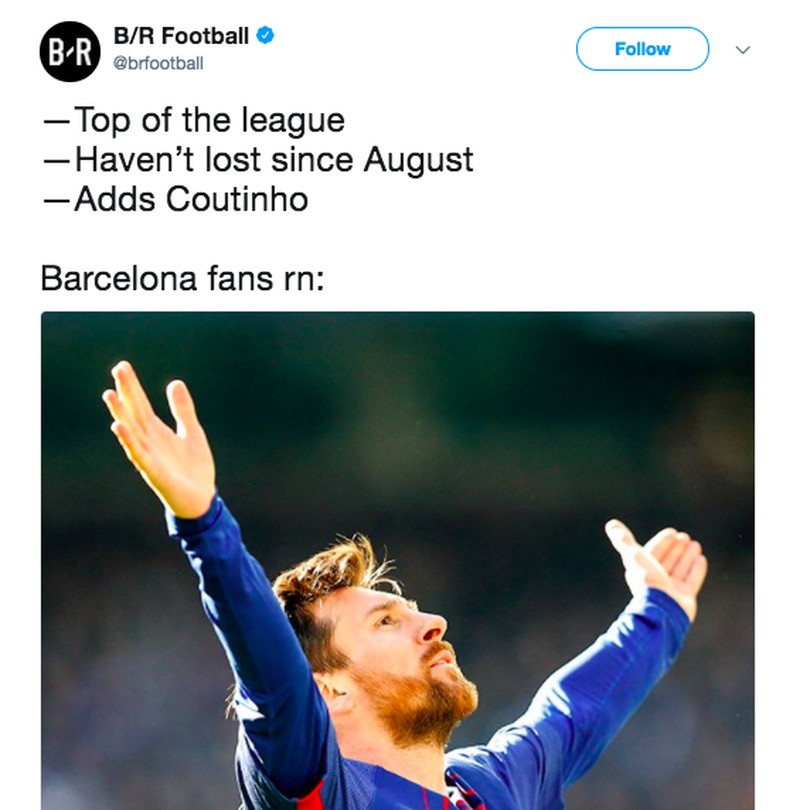Click the "Haven't lost since August" line
Image resolution: width=800 pixels, height=810 pixels.
tap(258, 160)
